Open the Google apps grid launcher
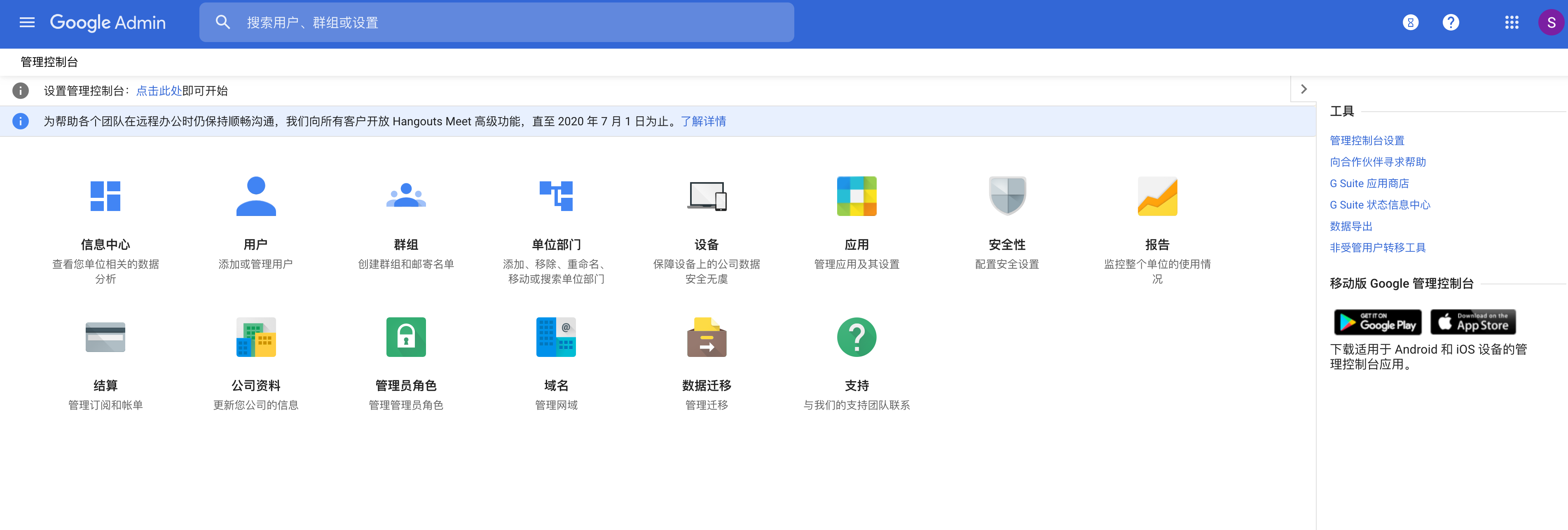The width and height of the screenshot is (1568, 530). [1512, 23]
